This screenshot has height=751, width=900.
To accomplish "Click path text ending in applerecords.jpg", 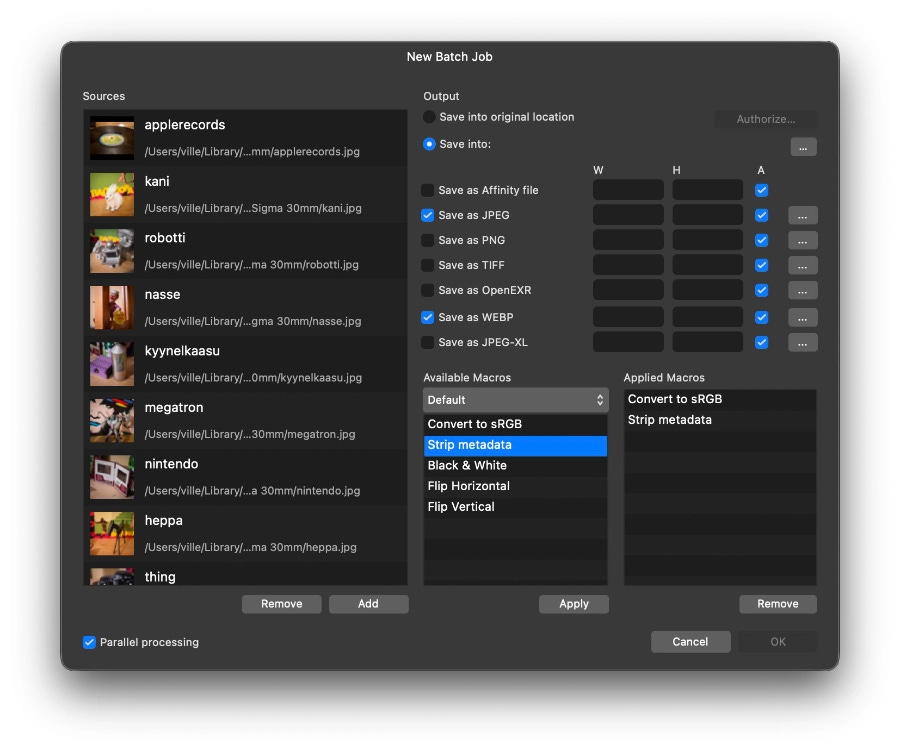I will [x=252, y=152].
